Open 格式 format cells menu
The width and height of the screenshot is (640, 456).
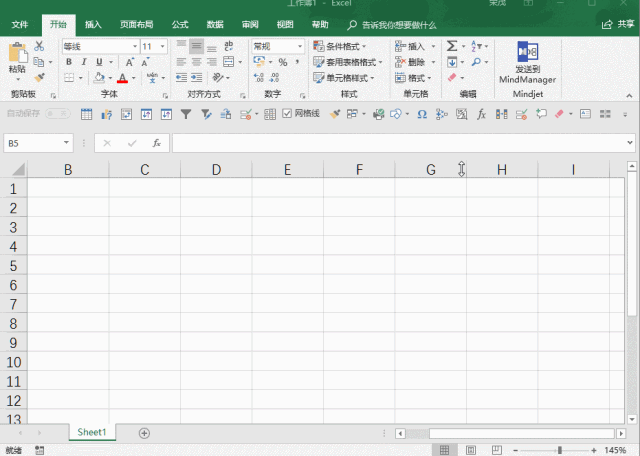(x=413, y=78)
